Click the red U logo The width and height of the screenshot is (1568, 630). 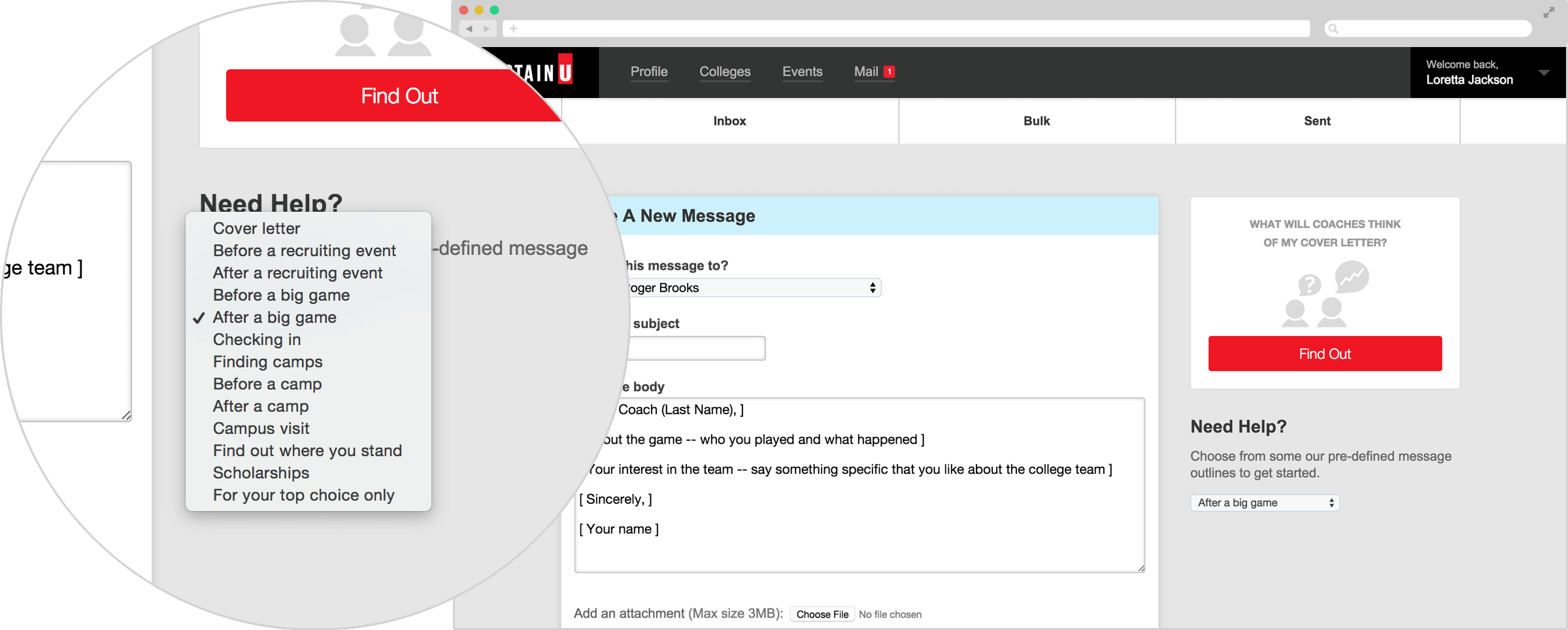point(565,70)
